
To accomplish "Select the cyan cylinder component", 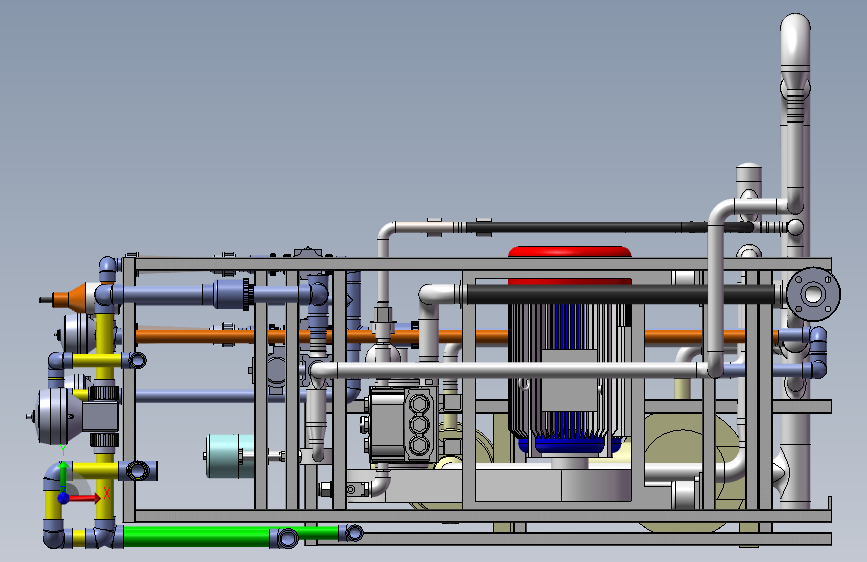I will point(230,456).
